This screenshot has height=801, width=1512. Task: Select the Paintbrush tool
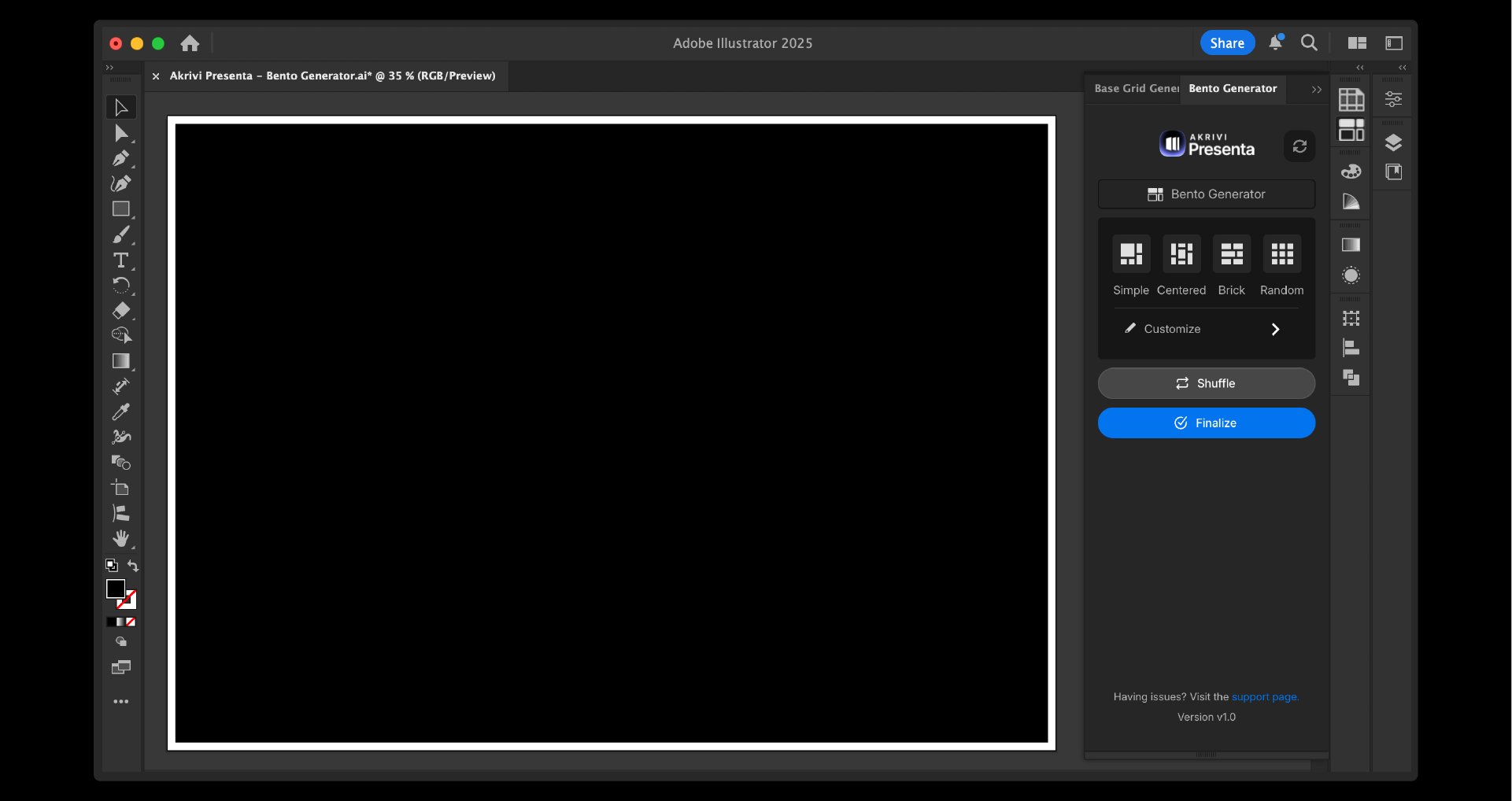click(x=121, y=234)
